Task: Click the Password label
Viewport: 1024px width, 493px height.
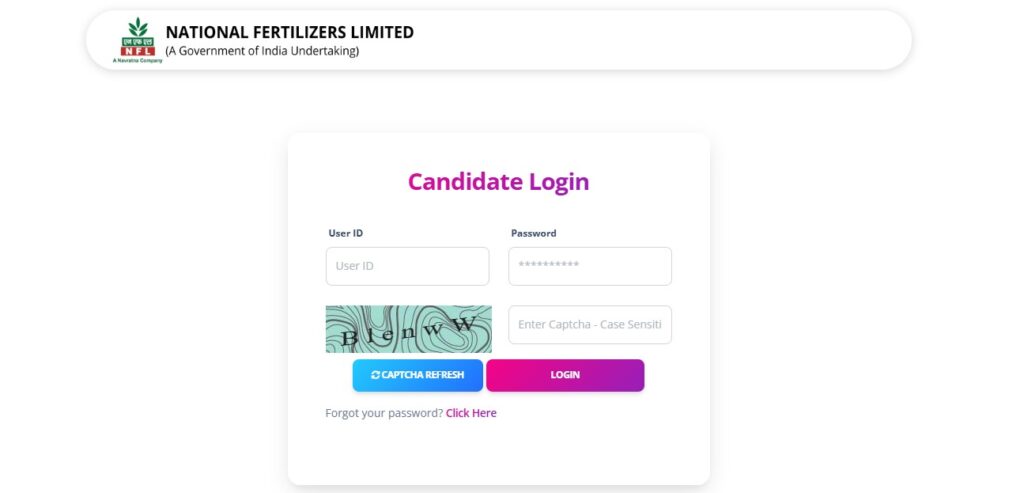Action: tap(533, 233)
